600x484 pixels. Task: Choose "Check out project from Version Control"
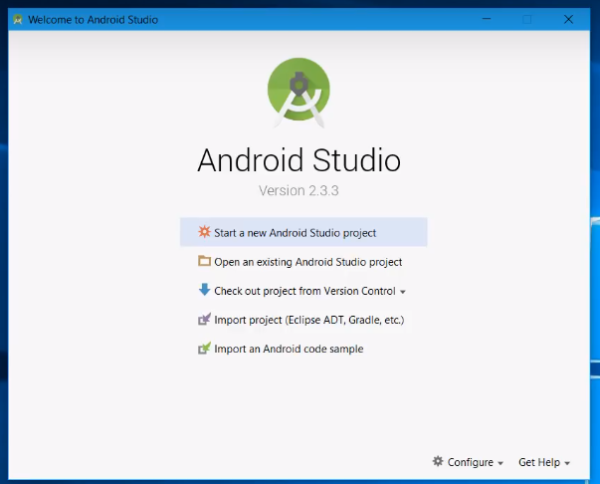(304, 291)
